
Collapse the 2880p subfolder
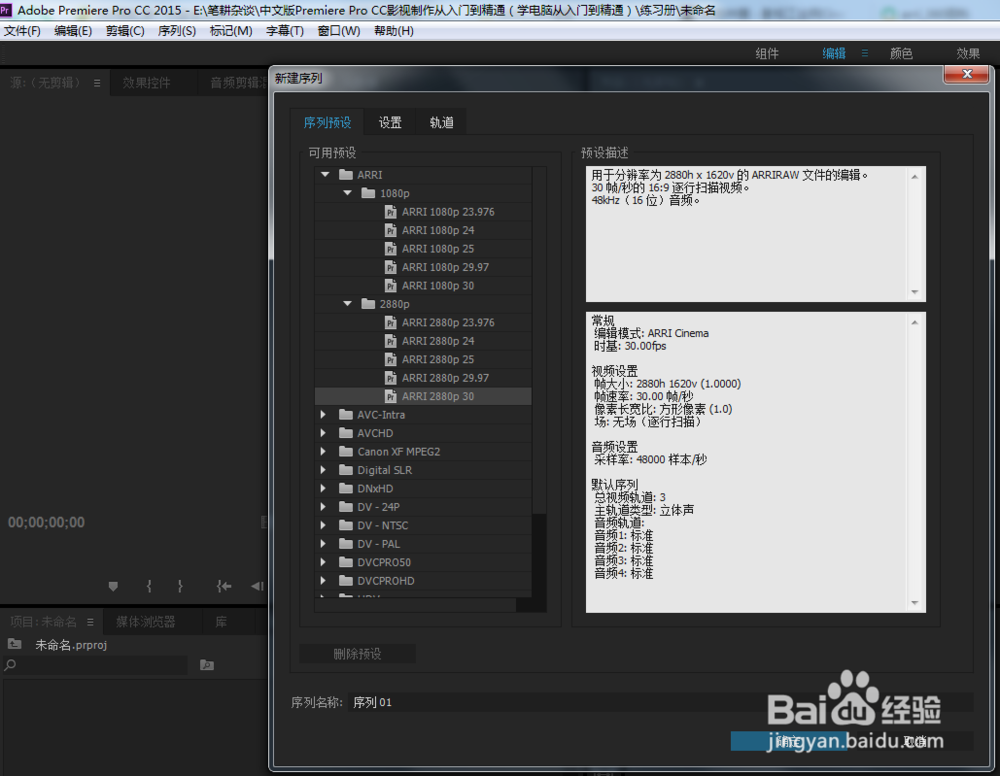pos(348,304)
